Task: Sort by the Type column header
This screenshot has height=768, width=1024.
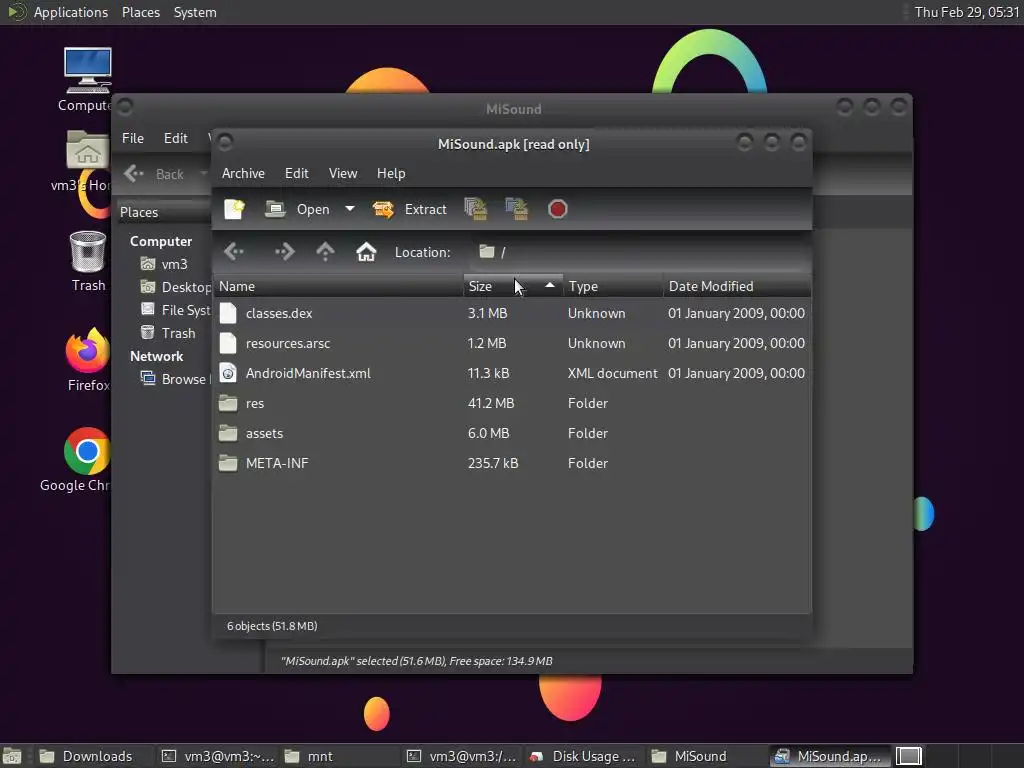Action: point(613,286)
